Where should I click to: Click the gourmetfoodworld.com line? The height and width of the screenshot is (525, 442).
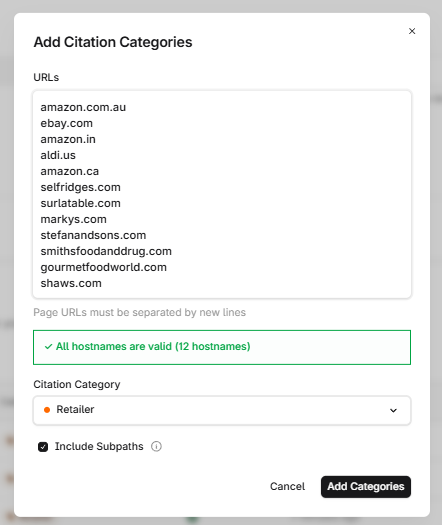(x=103, y=267)
